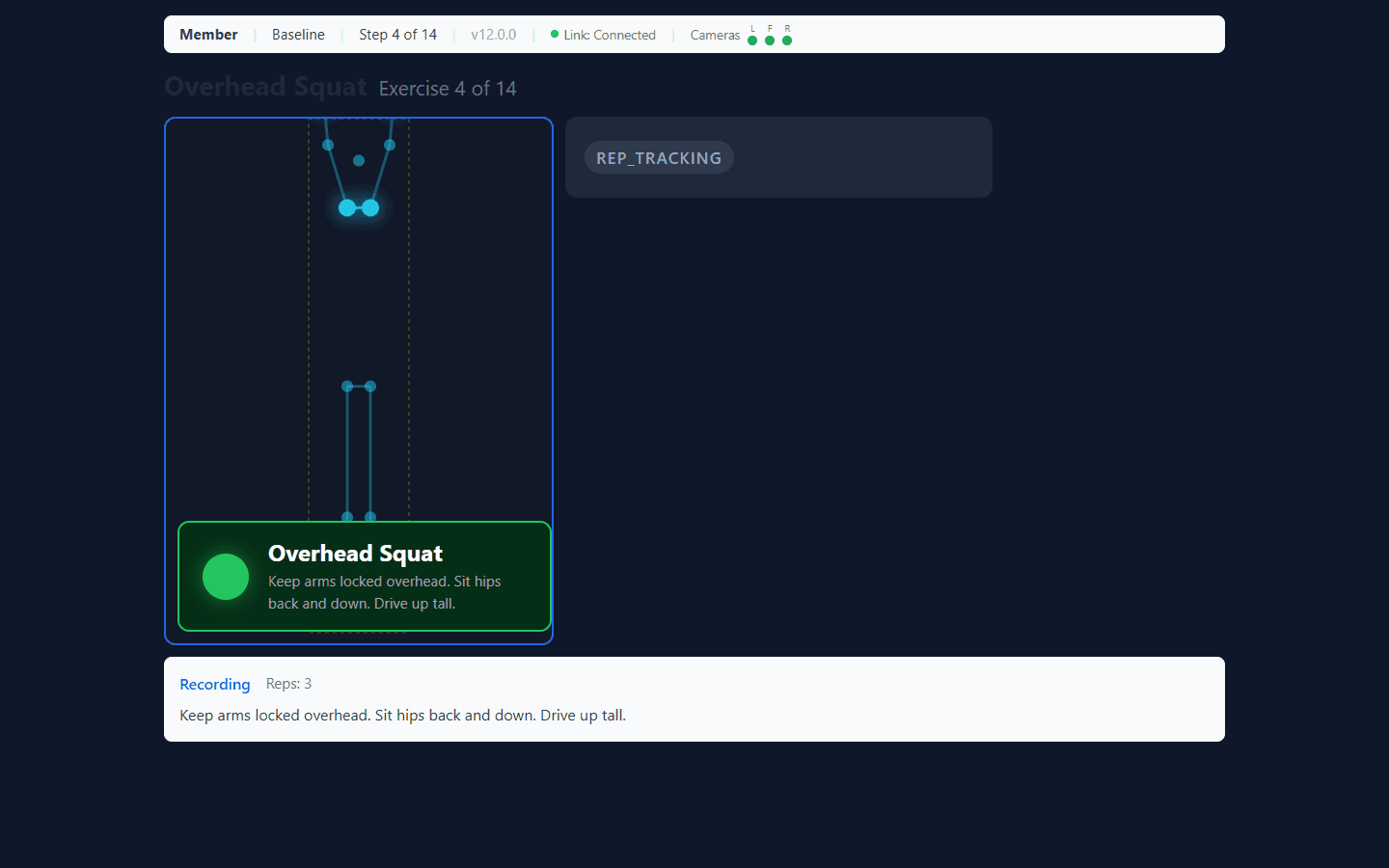Click the Reps: 3 counter
The height and width of the screenshot is (868, 1389).
point(289,684)
